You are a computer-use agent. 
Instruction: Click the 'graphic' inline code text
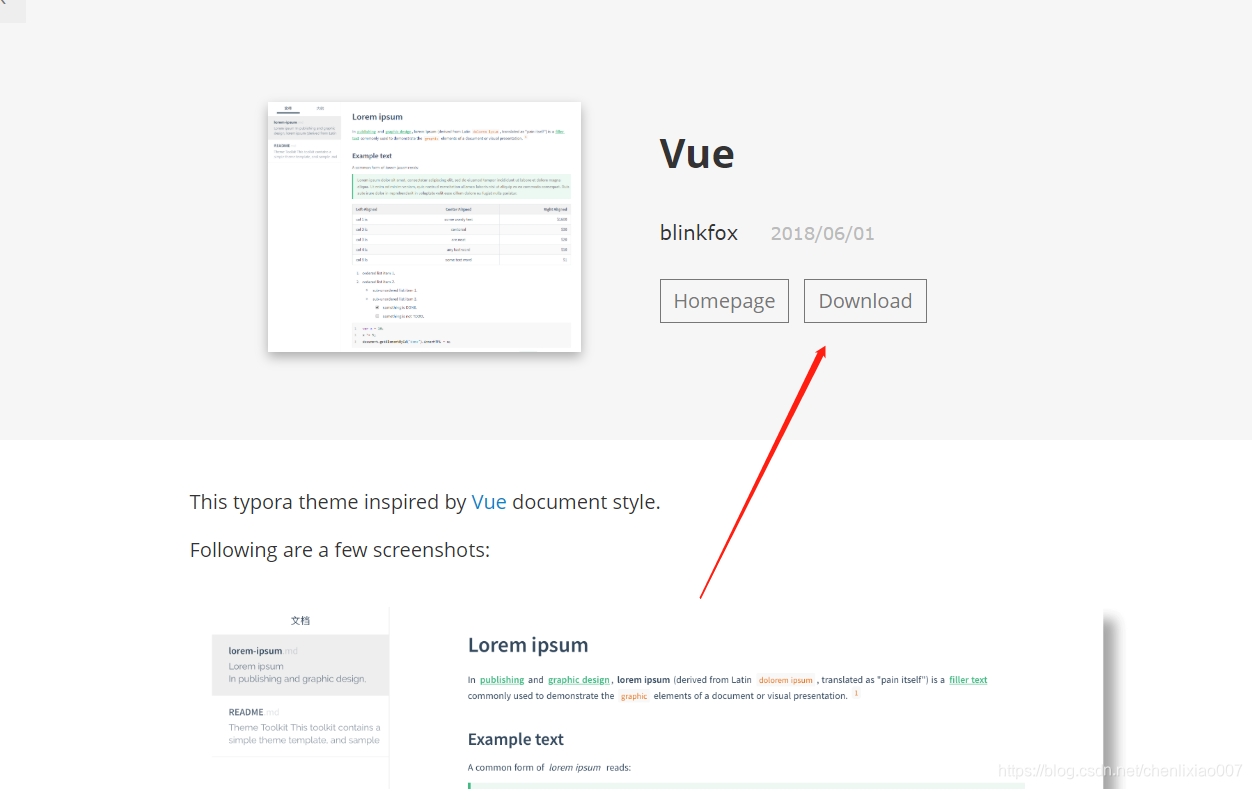coord(634,696)
